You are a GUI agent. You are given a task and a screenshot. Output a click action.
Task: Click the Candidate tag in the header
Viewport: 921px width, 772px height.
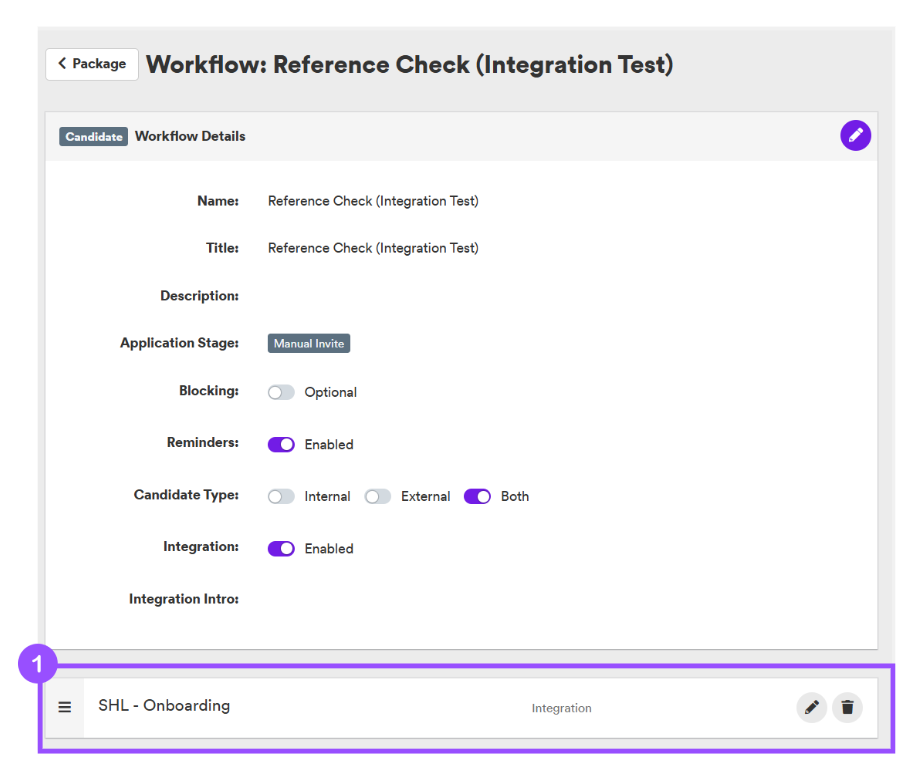click(93, 136)
